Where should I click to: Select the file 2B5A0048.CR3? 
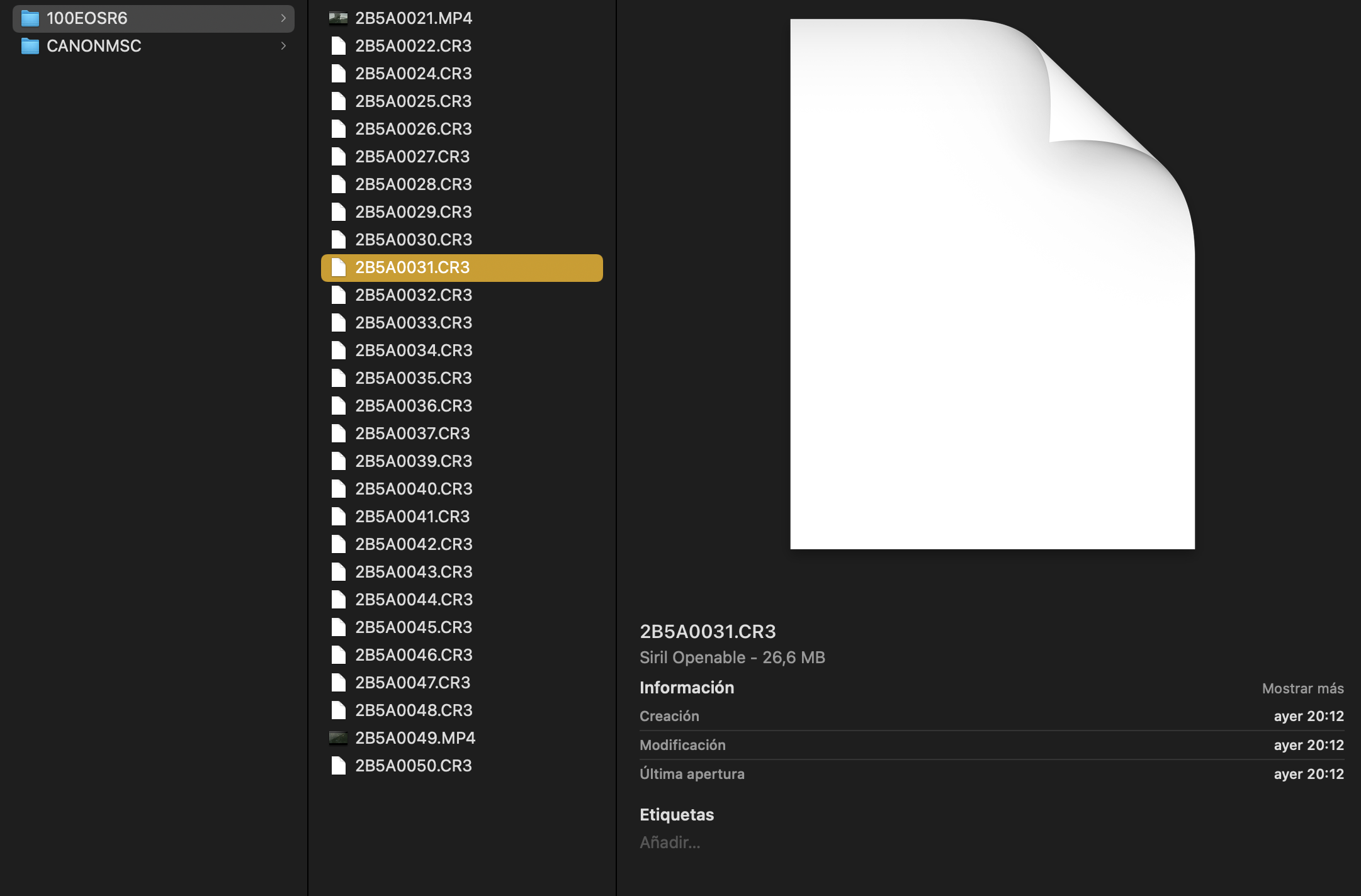(413, 710)
